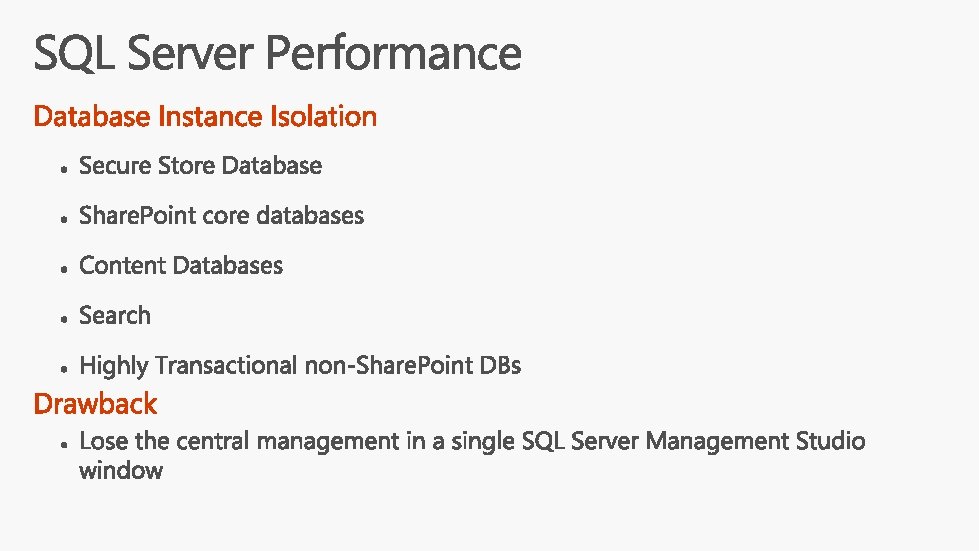The height and width of the screenshot is (551, 979).
Task: Click the bullet marker before 'Search'
Action: pos(62,319)
